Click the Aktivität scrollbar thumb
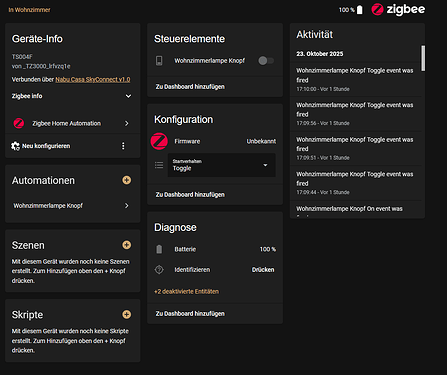447x375 pixels. pos(423,58)
